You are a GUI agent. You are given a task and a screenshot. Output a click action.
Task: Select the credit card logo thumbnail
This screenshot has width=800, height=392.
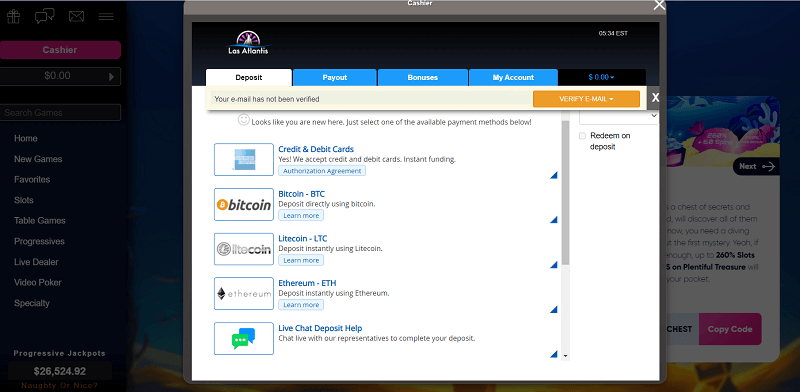pyautogui.click(x=244, y=159)
